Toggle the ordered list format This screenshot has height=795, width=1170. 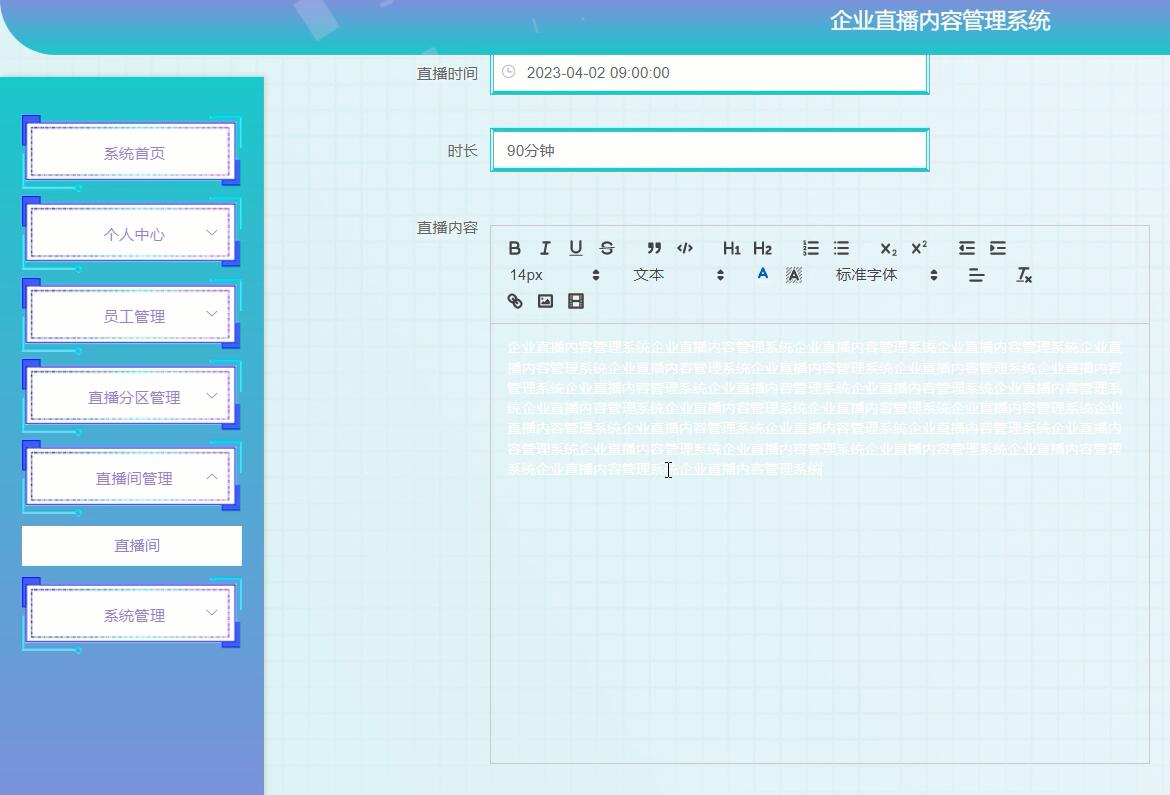(x=810, y=248)
